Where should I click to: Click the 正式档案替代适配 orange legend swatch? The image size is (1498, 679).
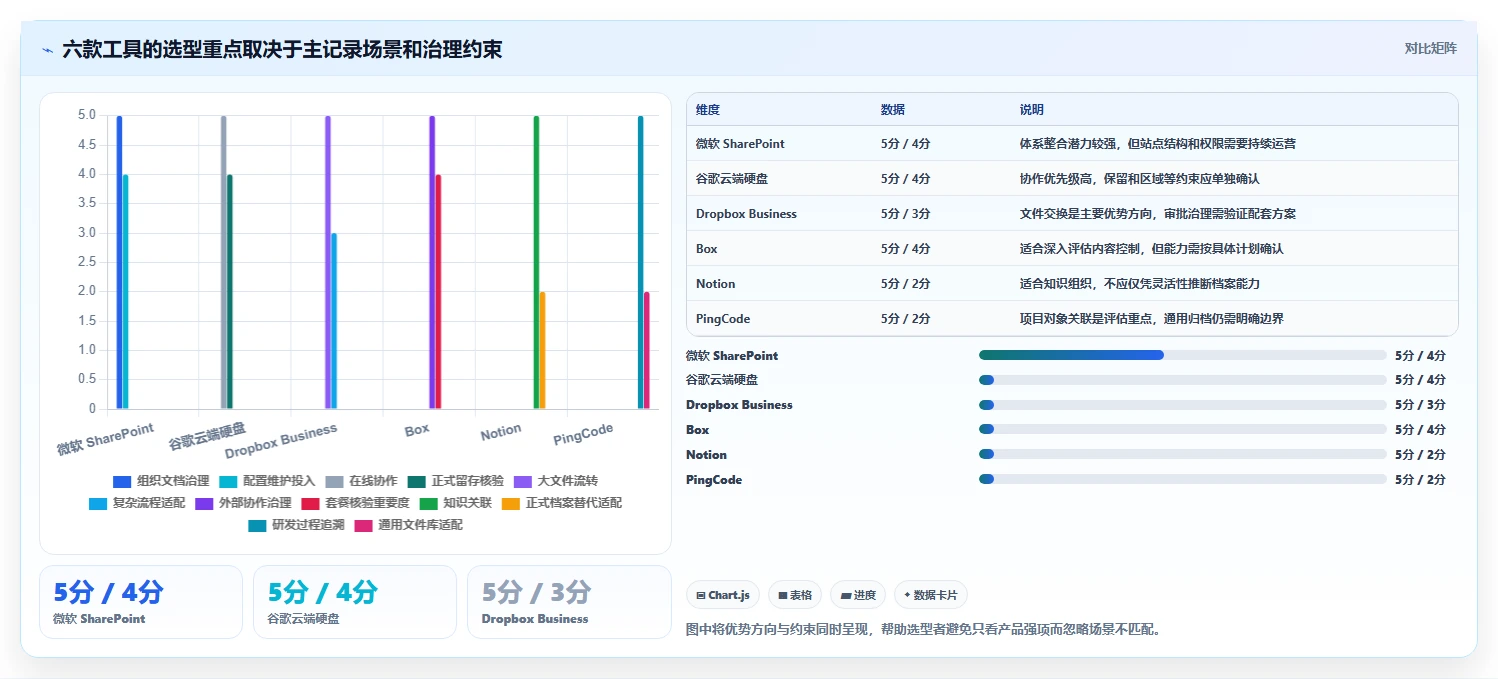(x=510, y=503)
